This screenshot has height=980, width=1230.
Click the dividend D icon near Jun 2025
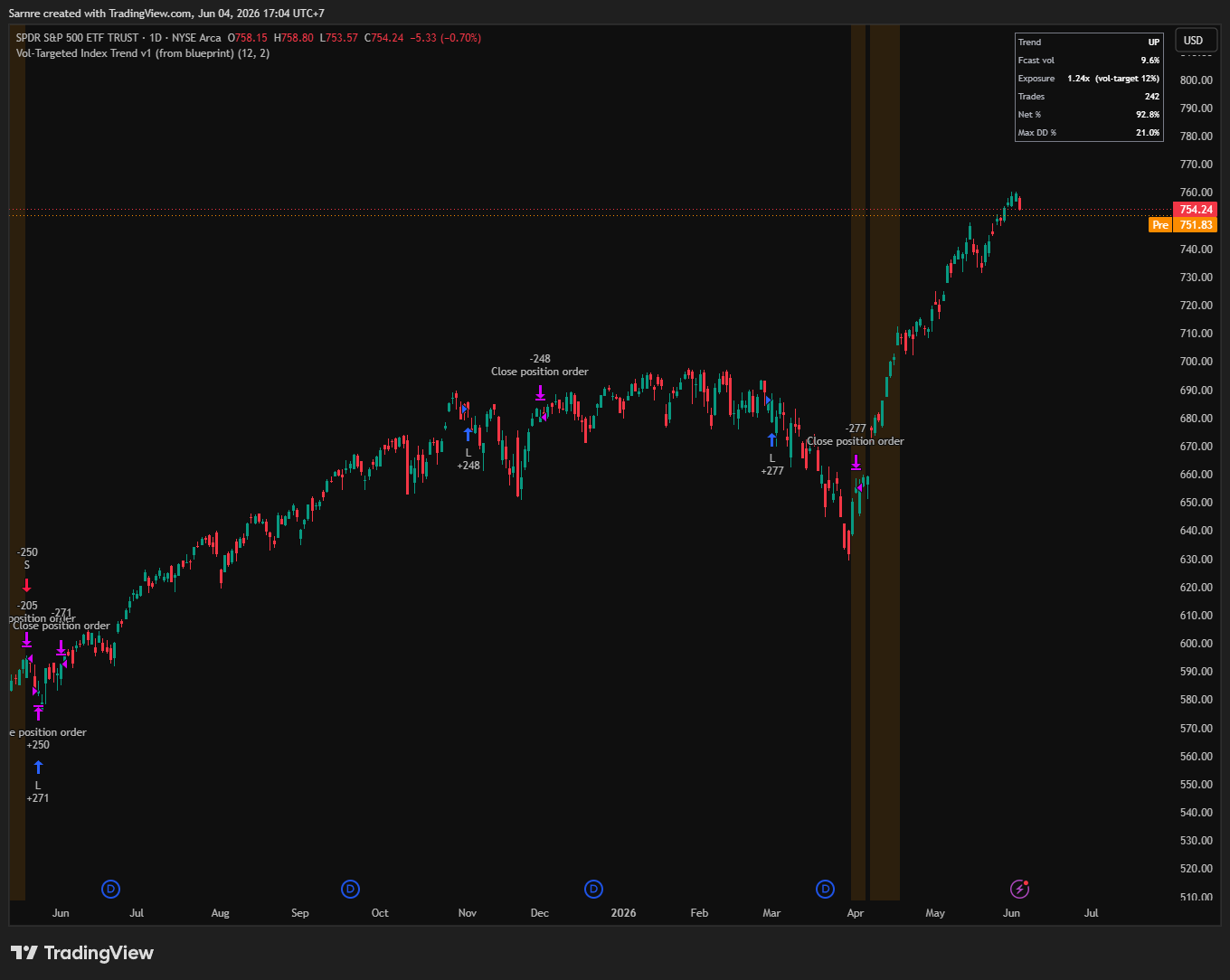(111, 889)
